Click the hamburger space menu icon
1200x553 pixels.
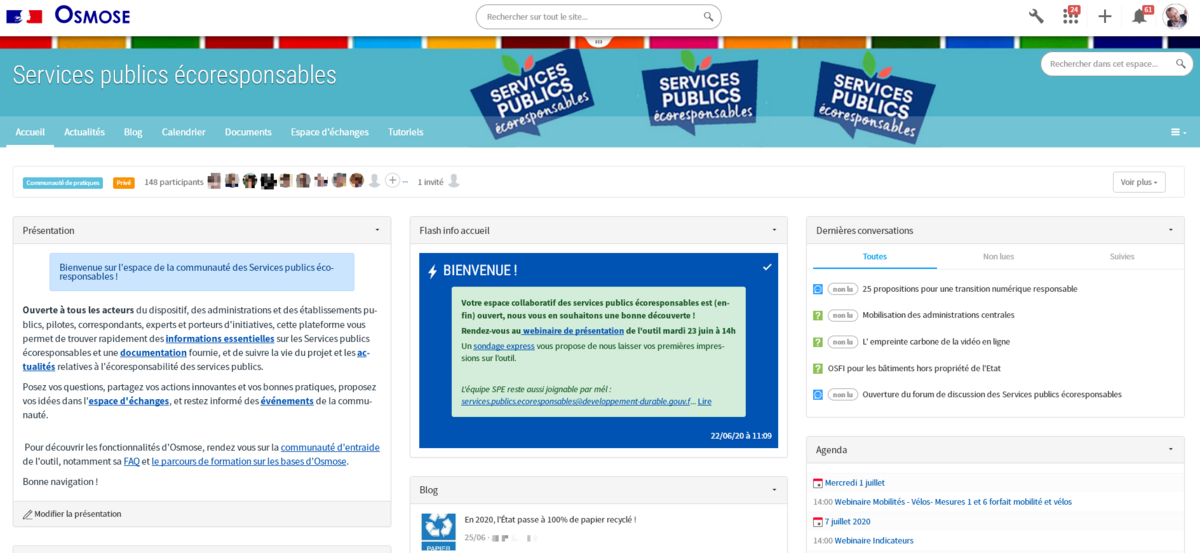1179,132
